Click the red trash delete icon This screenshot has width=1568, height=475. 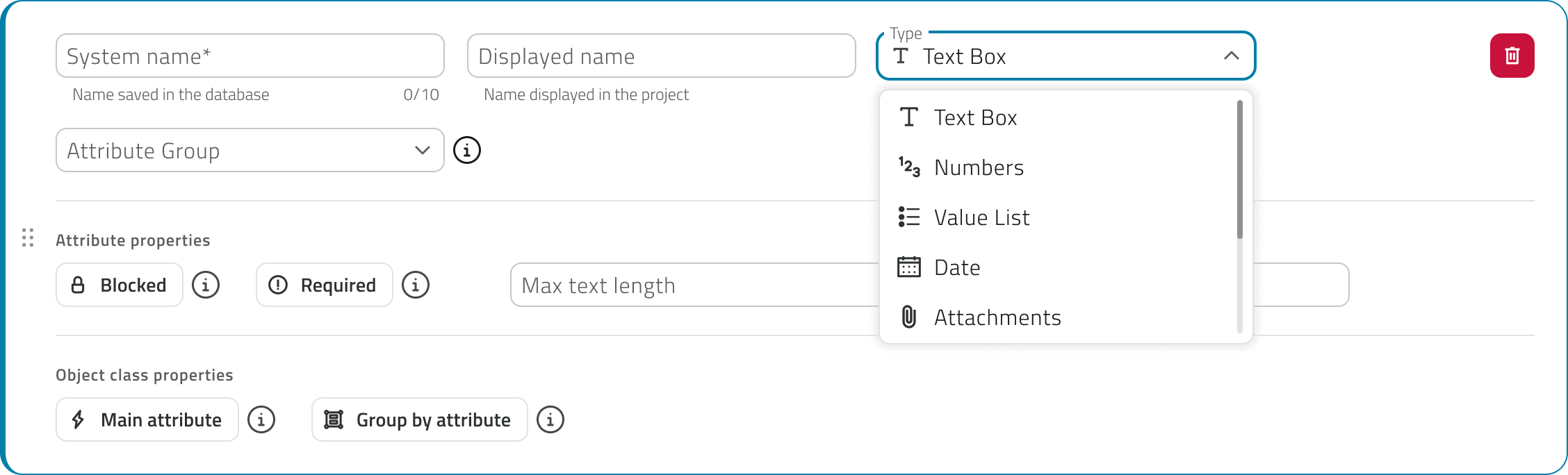[1512, 56]
